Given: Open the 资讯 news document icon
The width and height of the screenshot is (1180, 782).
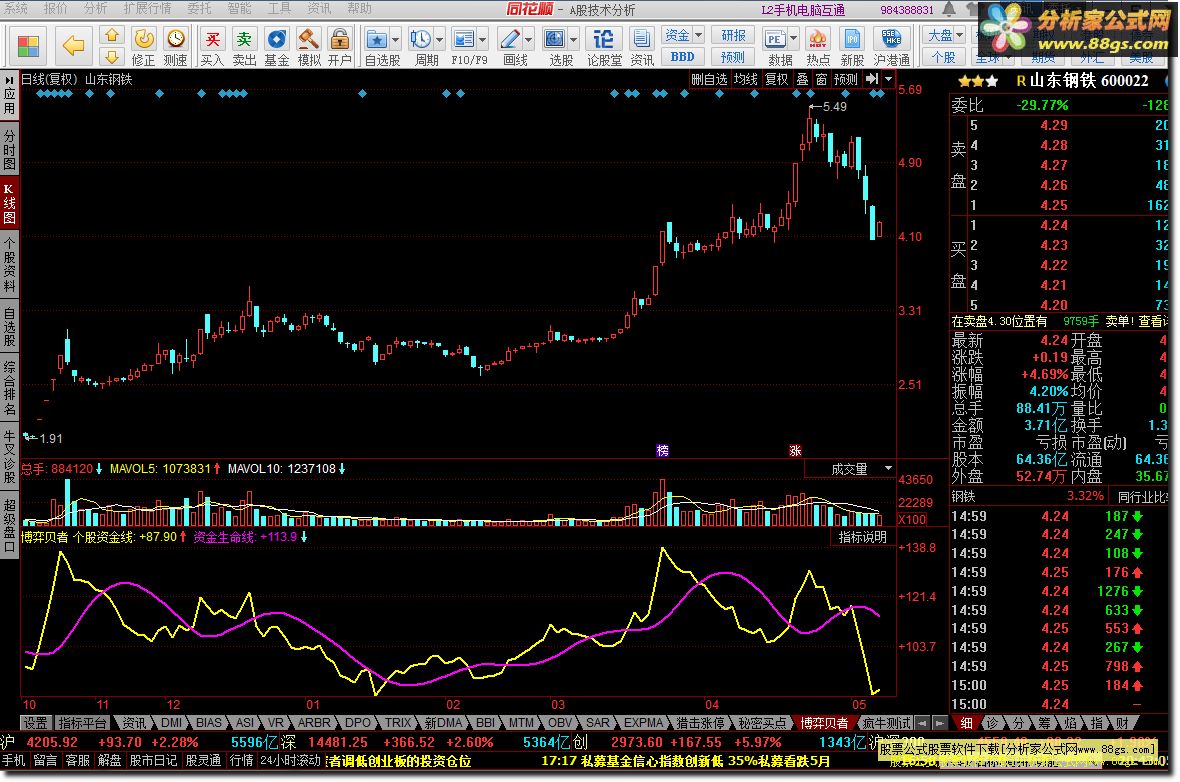Looking at the screenshot, I should (641, 47).
